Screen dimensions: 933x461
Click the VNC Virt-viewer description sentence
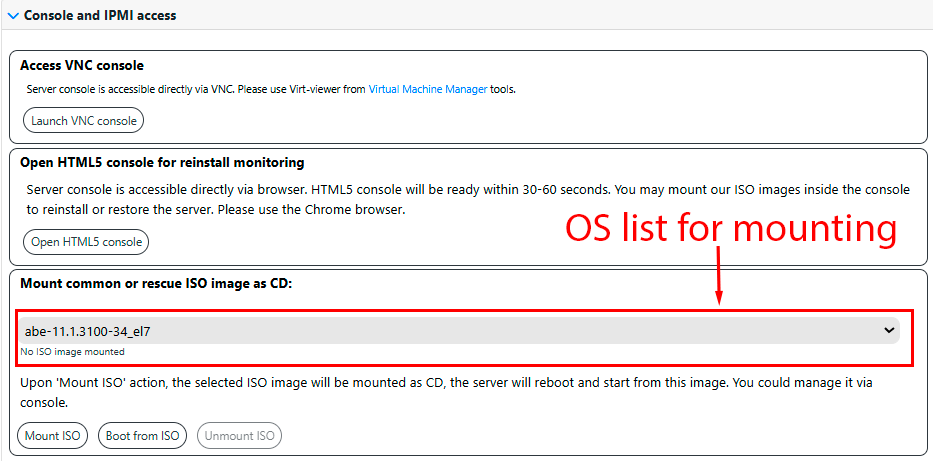pyautogui.click(x=271, y=89)
